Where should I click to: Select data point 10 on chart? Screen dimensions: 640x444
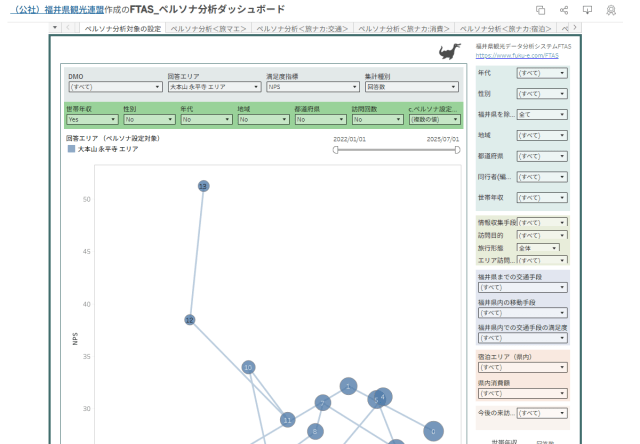click(248, 367)
